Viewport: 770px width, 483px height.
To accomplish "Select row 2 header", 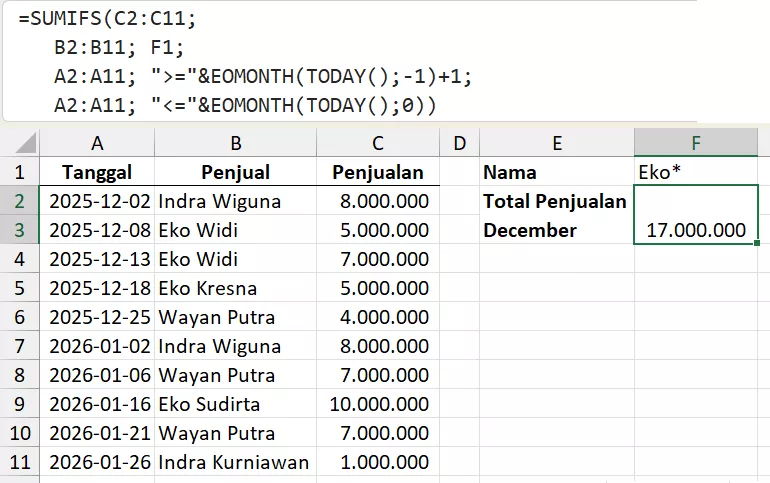I will pos(20,201).
